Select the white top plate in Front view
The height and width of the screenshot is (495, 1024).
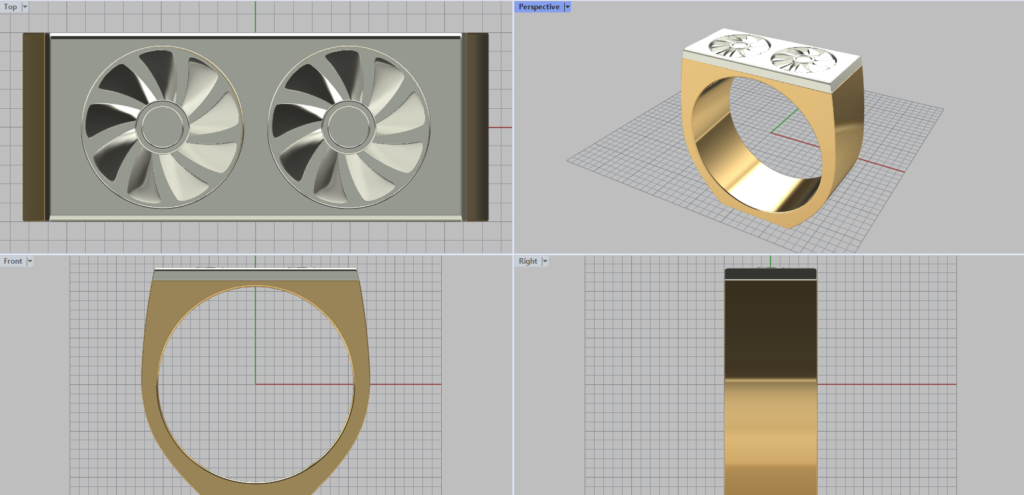tap(255, 277)
